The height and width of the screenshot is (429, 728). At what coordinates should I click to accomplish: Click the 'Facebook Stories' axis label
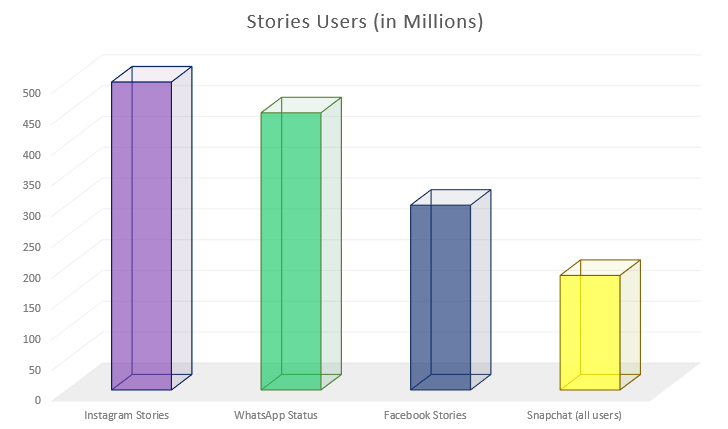point(425,415)
